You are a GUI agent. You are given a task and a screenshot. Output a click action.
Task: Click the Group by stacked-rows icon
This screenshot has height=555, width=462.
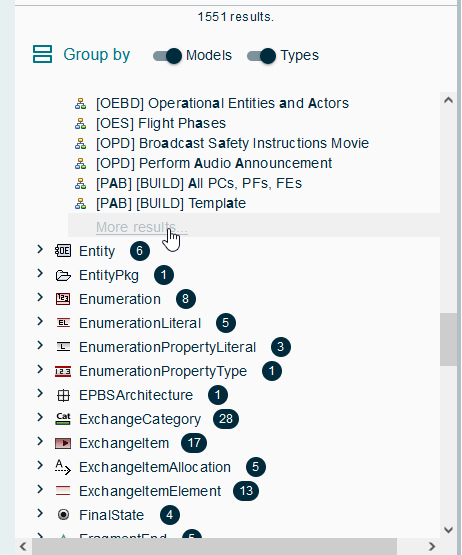pos(42,54)
